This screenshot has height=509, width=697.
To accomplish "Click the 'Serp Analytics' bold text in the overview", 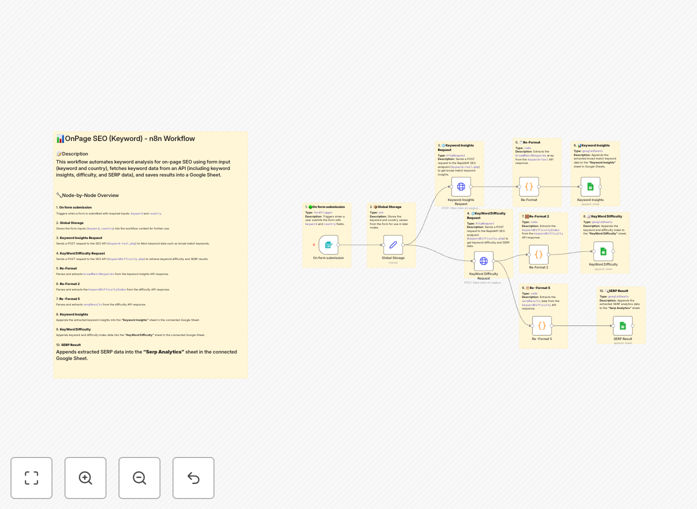I will (x=164, y=352).
